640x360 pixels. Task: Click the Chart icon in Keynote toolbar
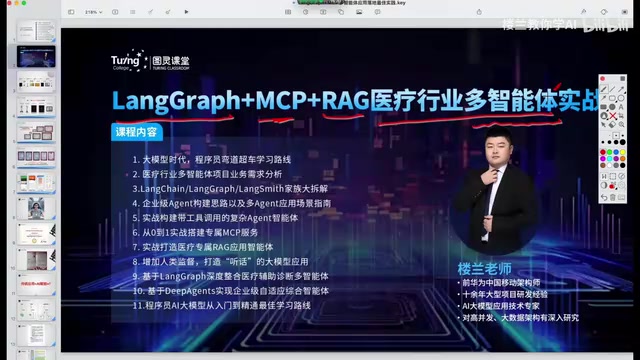click(306, 12)
